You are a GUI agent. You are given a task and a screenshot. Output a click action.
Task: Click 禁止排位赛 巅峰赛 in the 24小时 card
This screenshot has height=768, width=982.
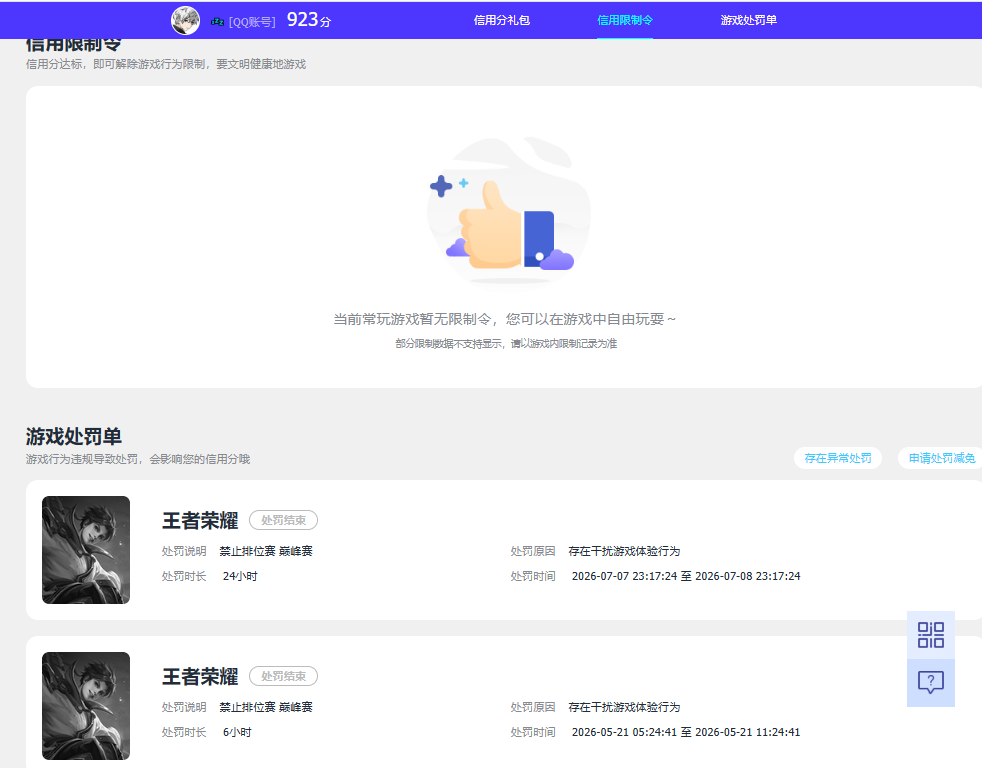[x=266, y=551]
